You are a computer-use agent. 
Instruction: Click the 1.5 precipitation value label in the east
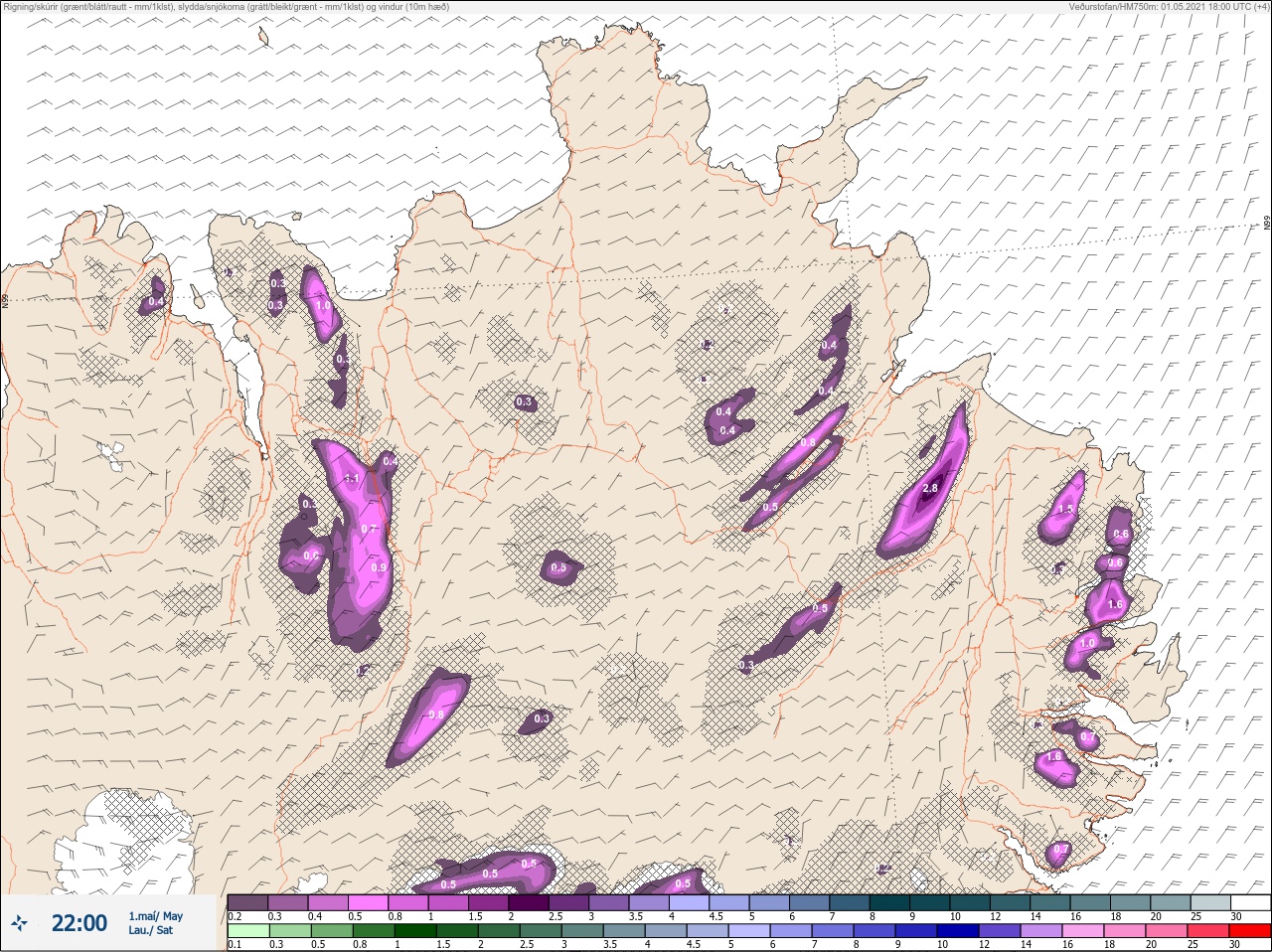tap(1065, 509)
